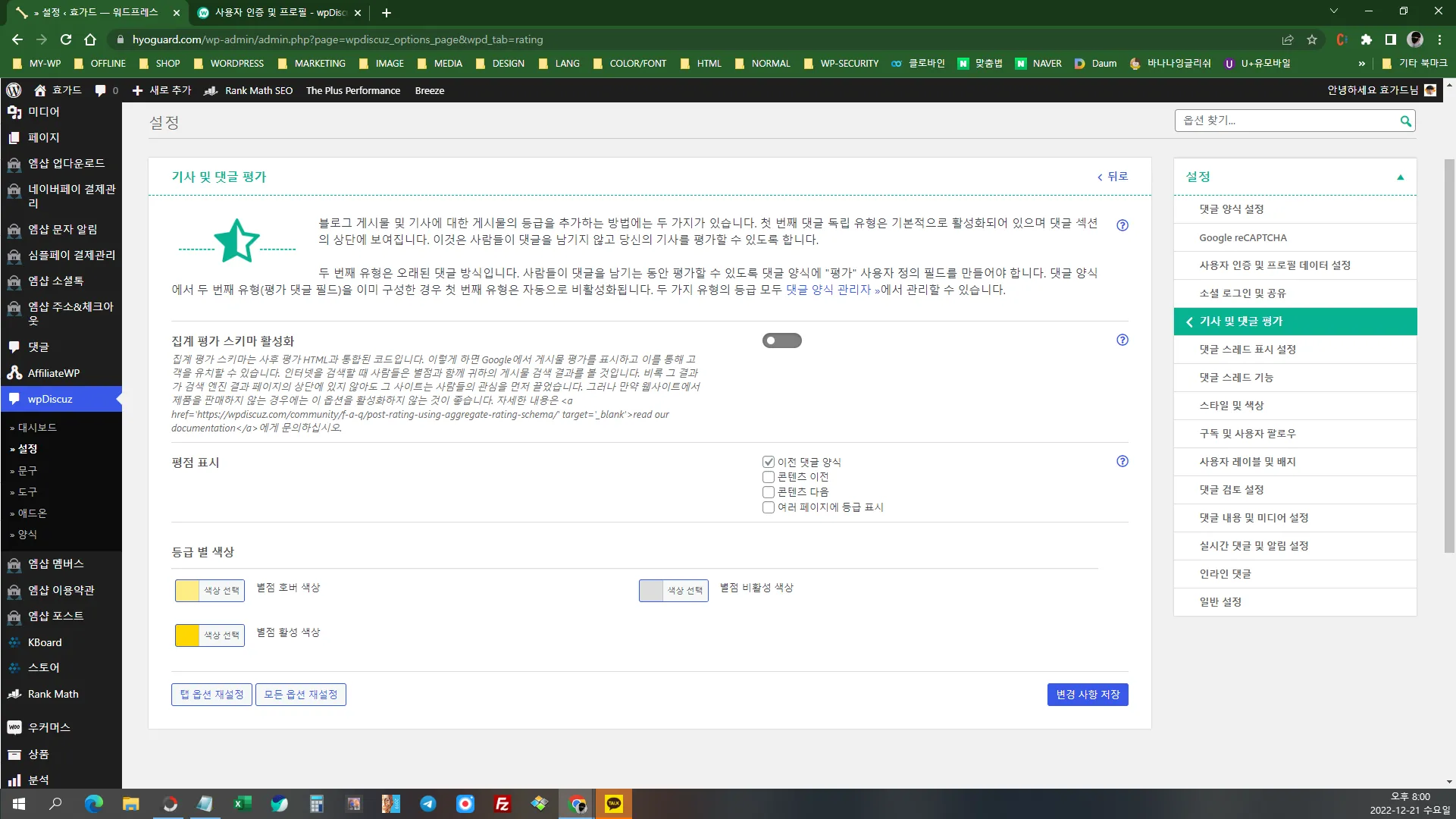Open the 댓글 양식 관리자 link
Image resolution: width=1456 pixels, height=819 pixels.
(x=833, y=290)
